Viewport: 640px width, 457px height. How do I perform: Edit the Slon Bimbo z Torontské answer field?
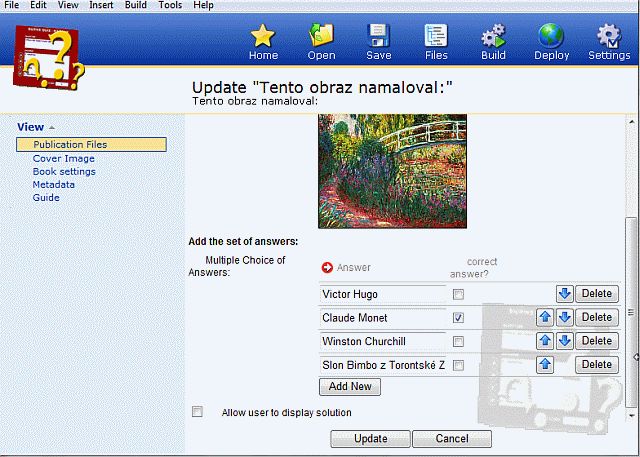pos(382,365)
